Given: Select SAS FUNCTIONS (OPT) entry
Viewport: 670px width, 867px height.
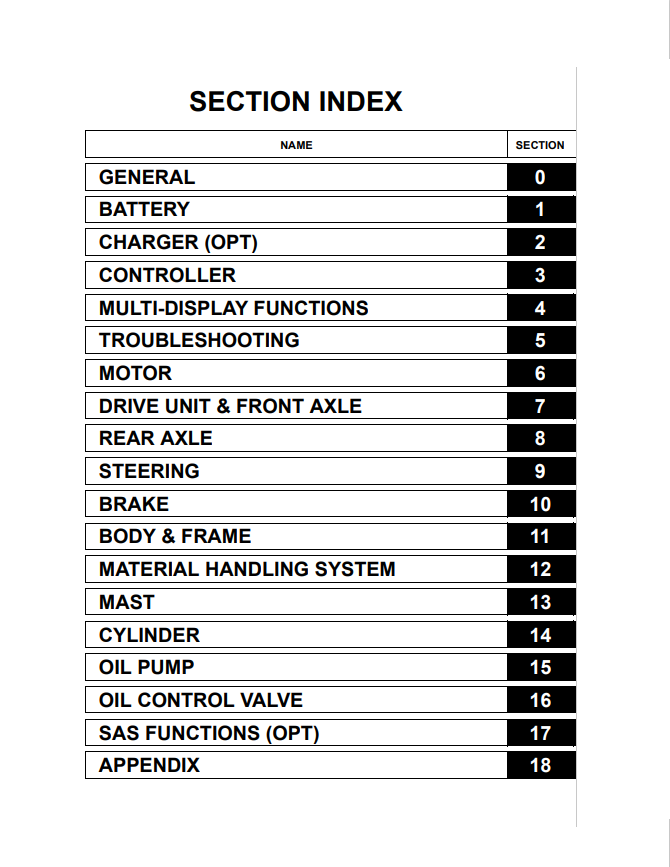Looking at the screenshot, I should [209, 734].
